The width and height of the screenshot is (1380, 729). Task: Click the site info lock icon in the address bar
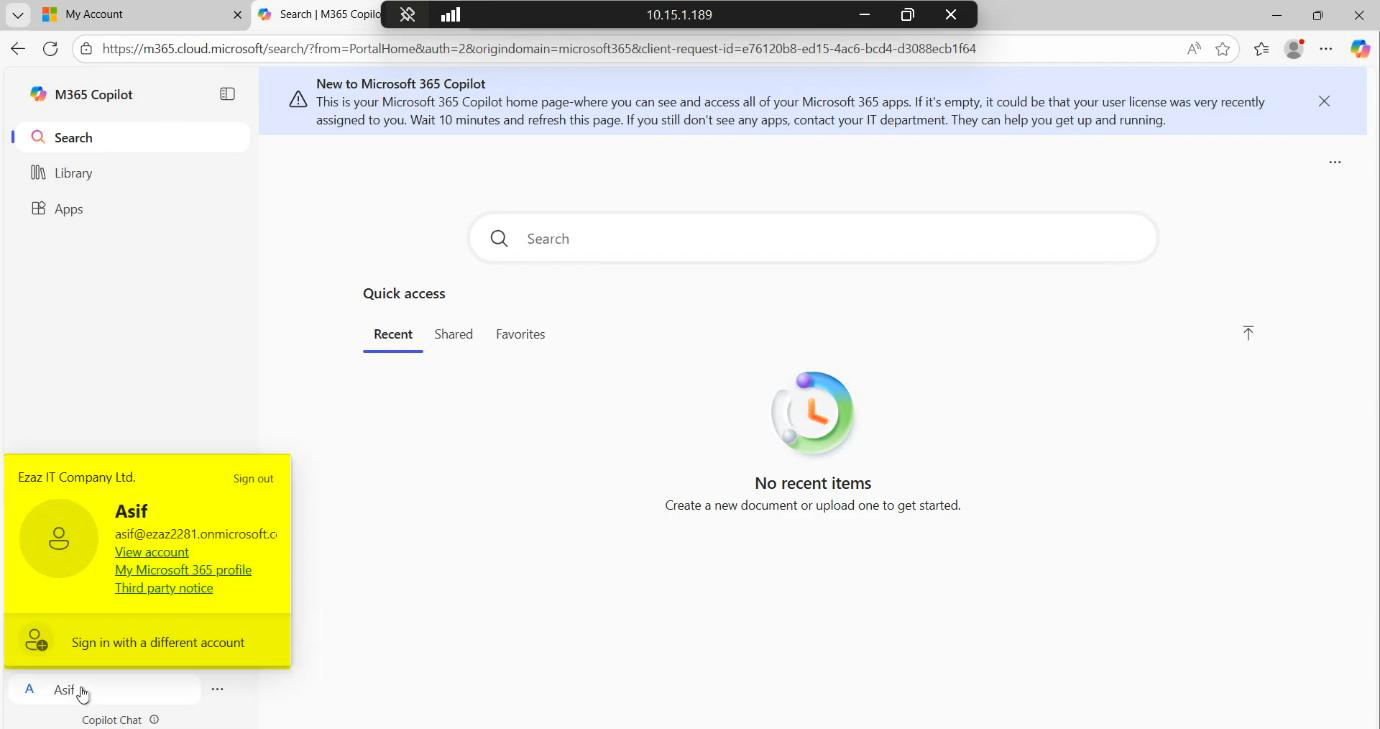click(86, 48)
